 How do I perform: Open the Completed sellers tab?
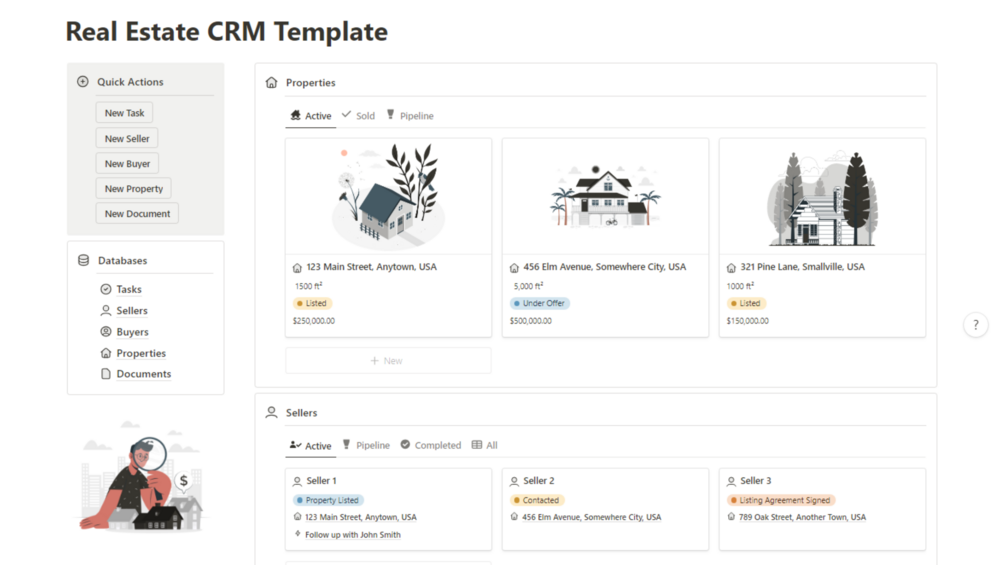point(431,446)
